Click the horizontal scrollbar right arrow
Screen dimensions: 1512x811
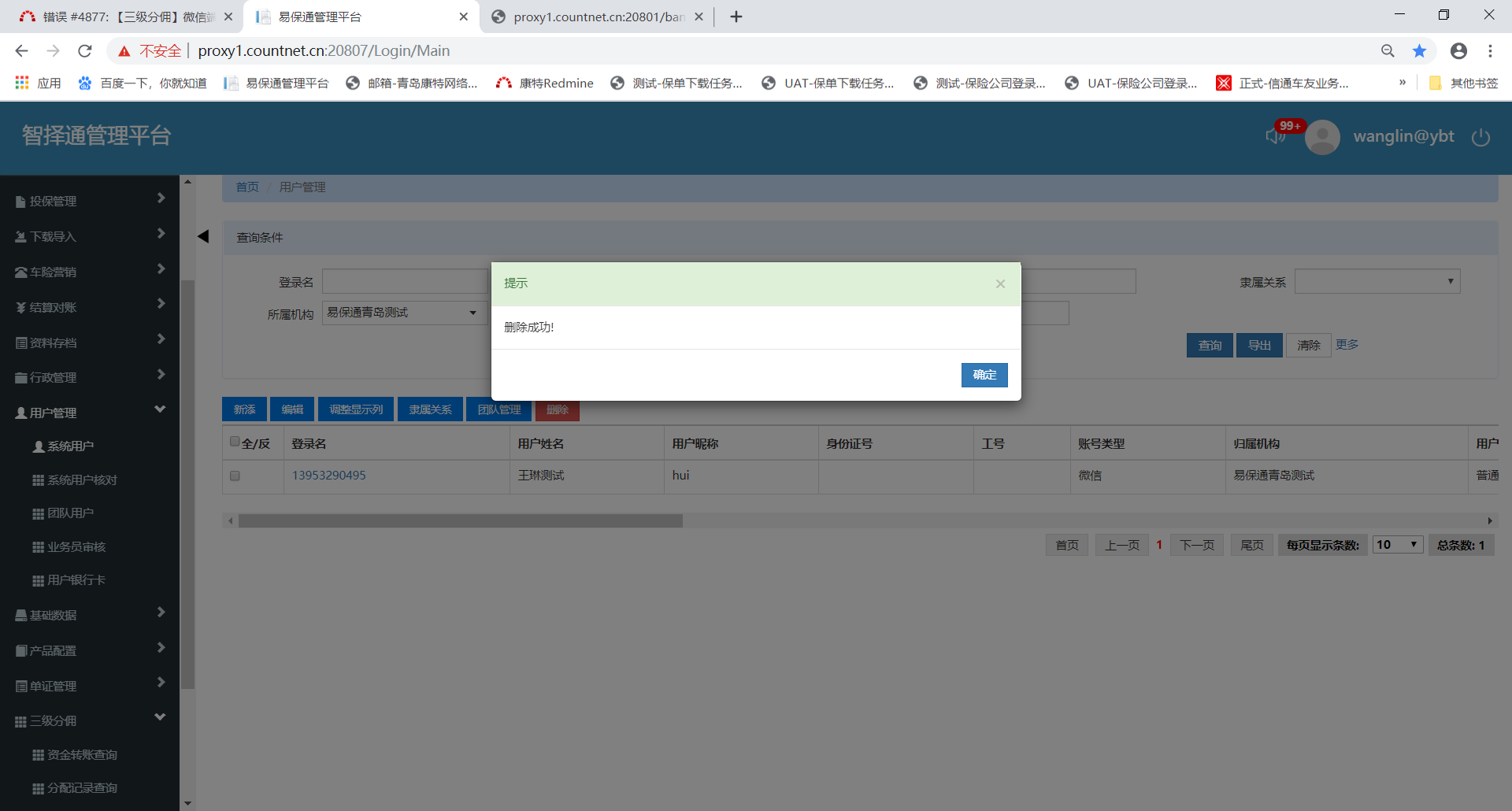point(1490,520)
